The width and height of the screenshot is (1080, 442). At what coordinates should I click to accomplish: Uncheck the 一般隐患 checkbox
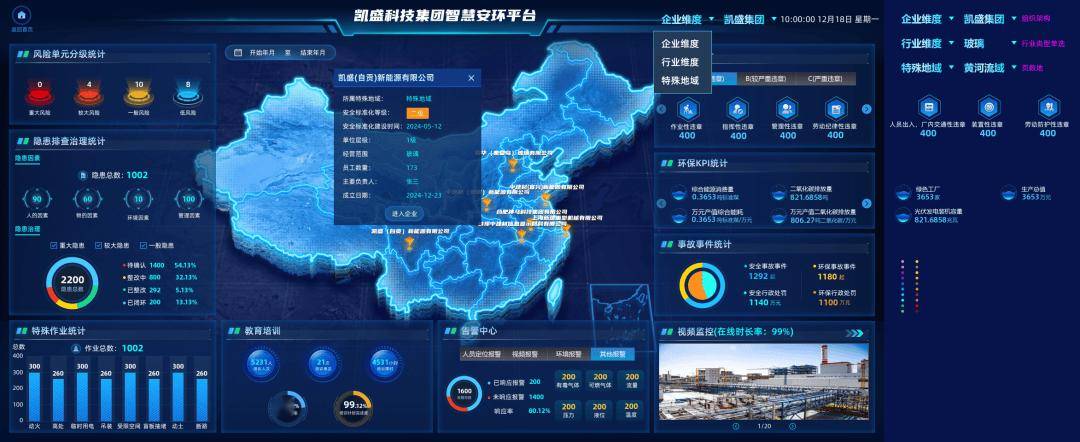(x=141, y=245)
